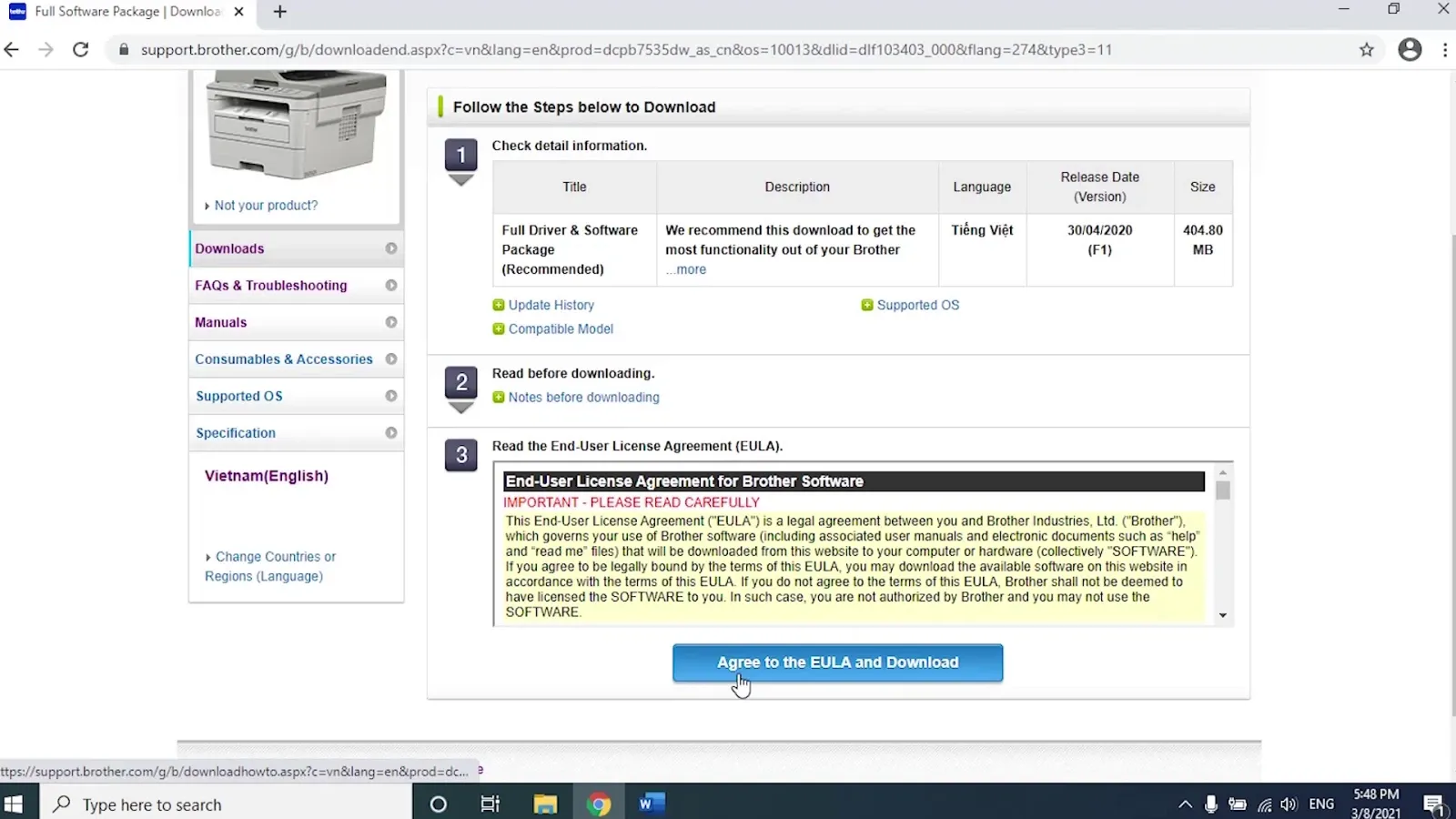Viewport: 1456px width, 819px height.
Task: Close the Full Software Package tab
Action: 238,12
